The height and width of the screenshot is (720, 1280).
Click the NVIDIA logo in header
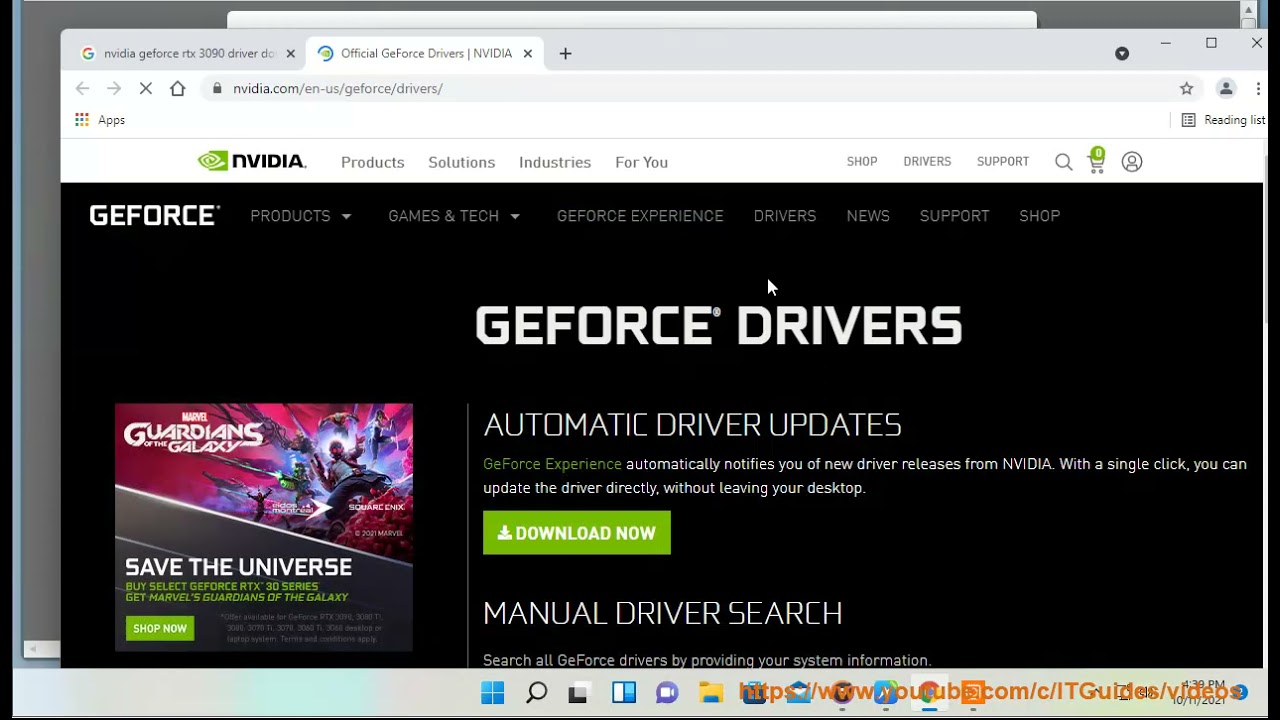click(x=252, y=161)
